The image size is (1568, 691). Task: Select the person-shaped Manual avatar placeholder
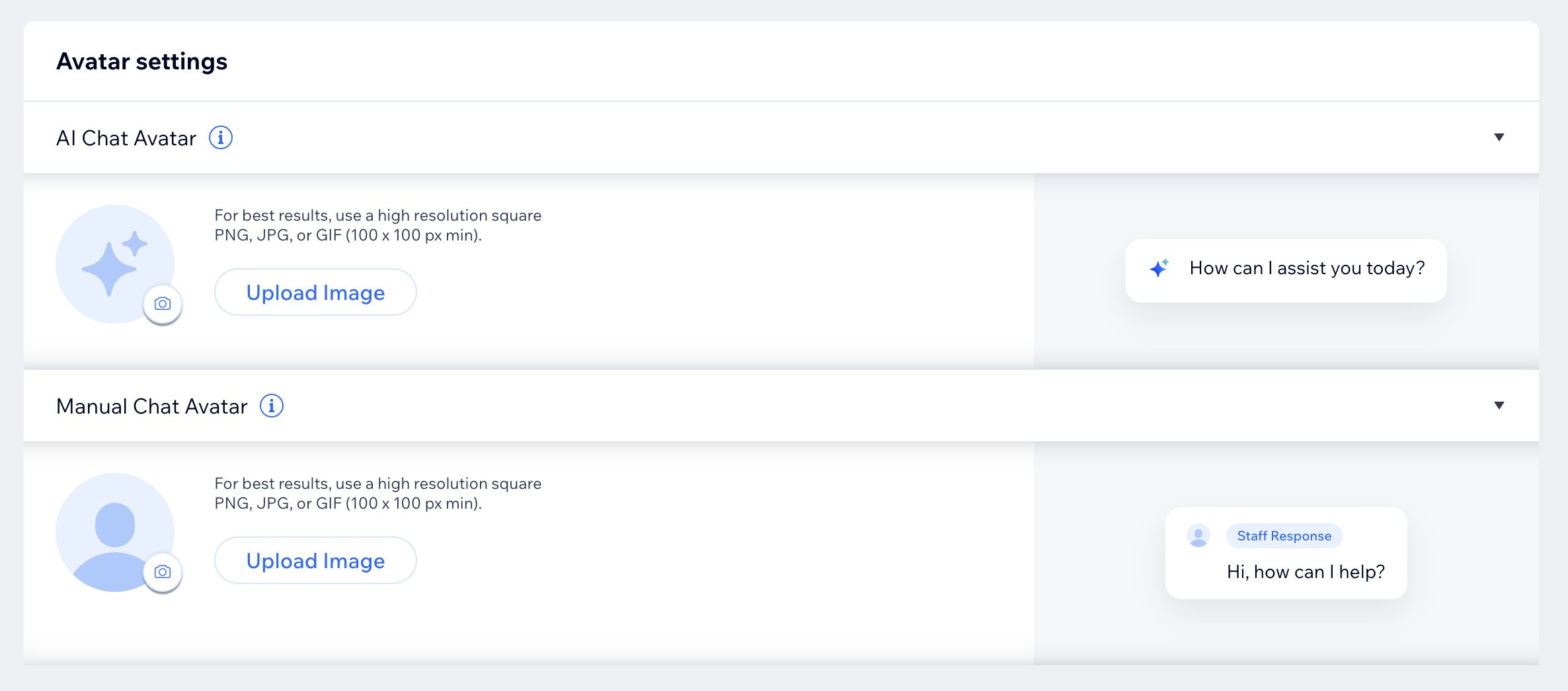pyautogui.click(x=114, y=532)
